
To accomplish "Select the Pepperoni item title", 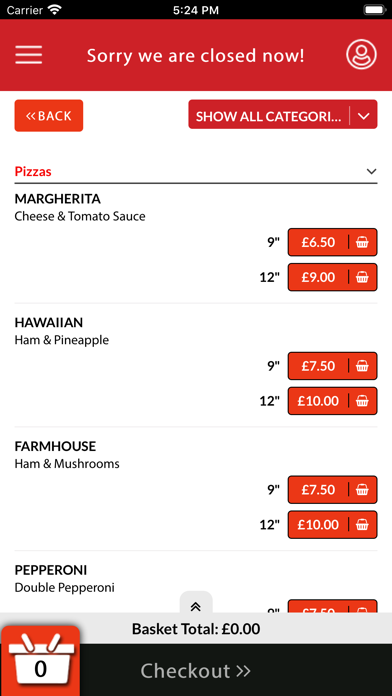I will click(51, 570).
